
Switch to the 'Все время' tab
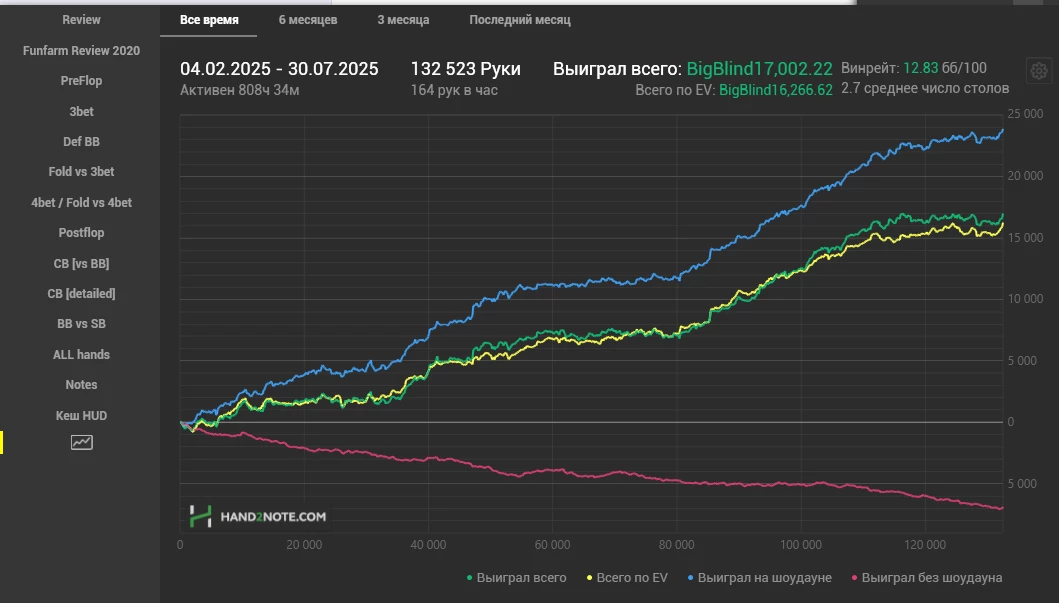click(x=209, y=20)
